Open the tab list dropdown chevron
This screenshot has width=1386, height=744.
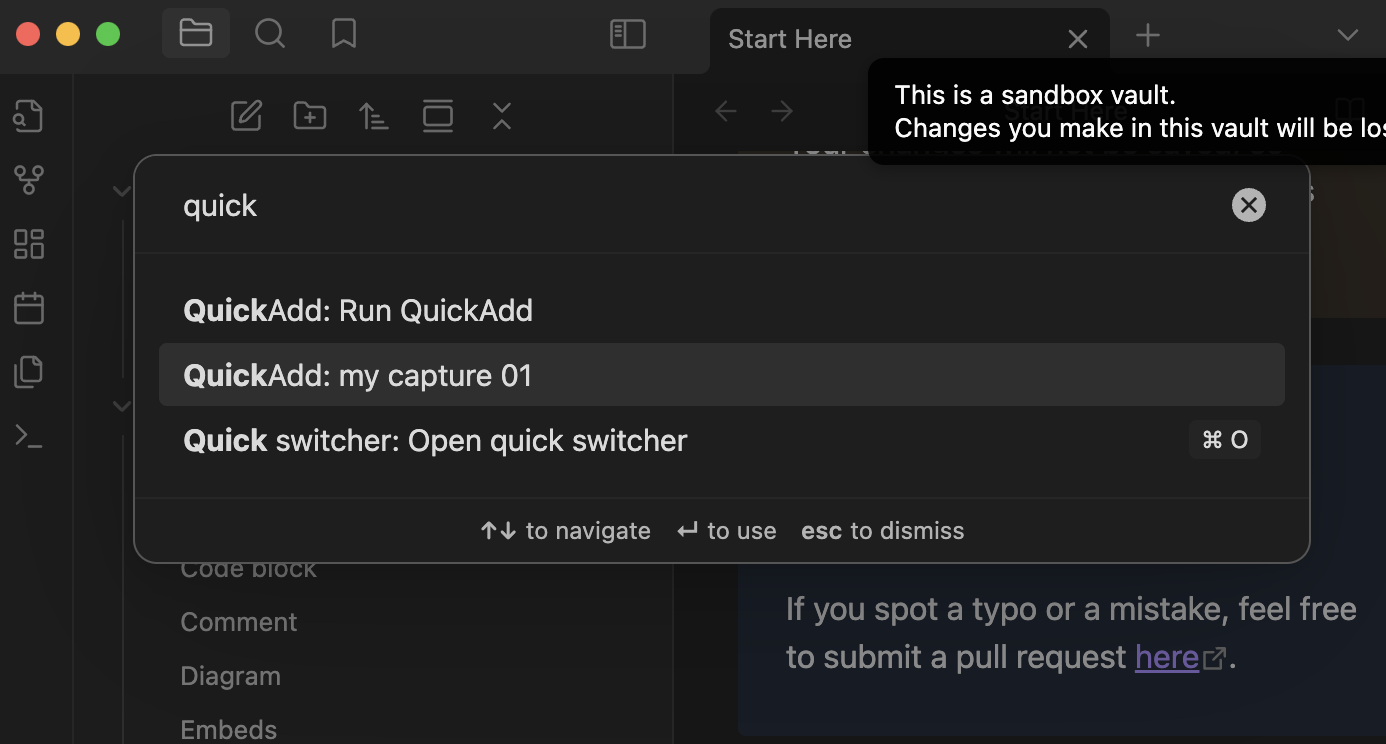coord(1347,36)
